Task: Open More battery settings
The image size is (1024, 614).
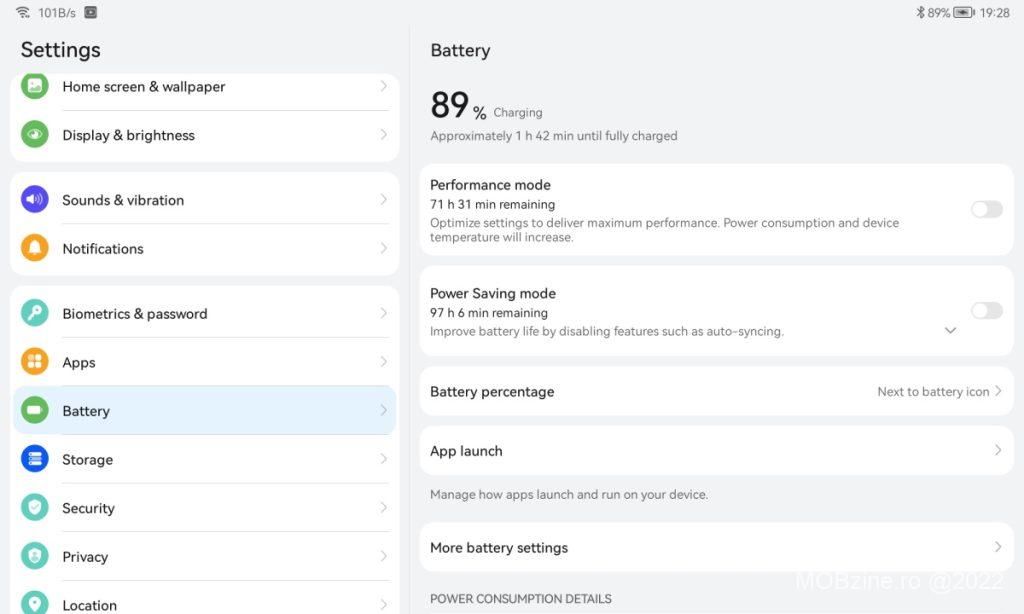Action: point(716,548)
